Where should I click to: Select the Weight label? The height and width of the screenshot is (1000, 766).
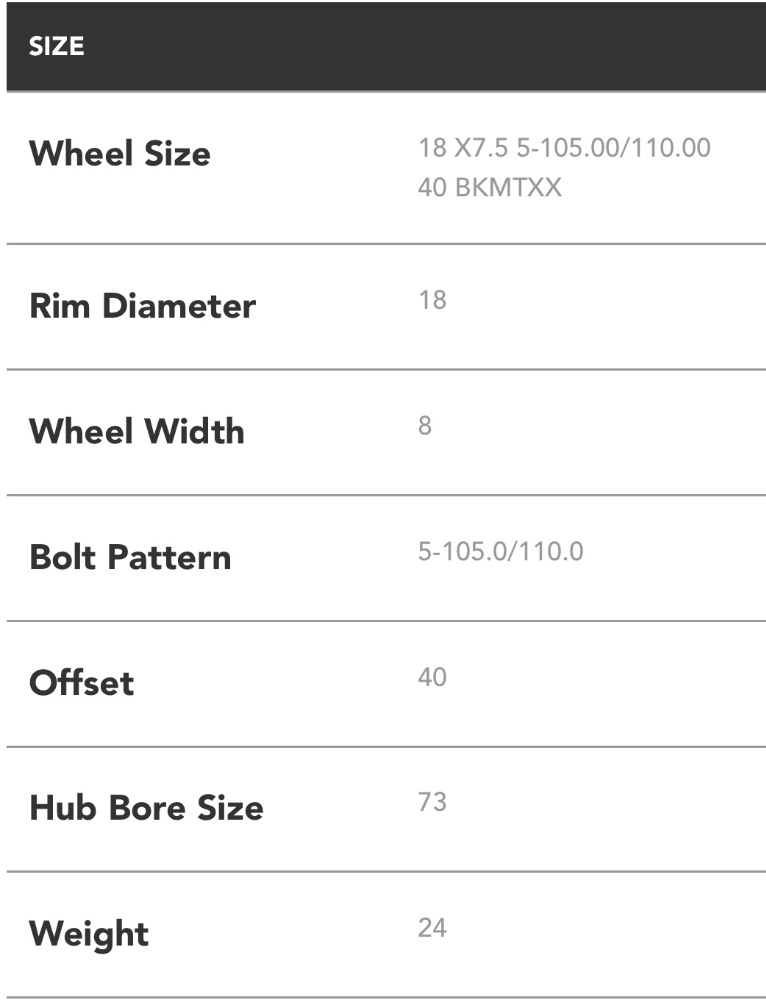(x=89, y=935)
